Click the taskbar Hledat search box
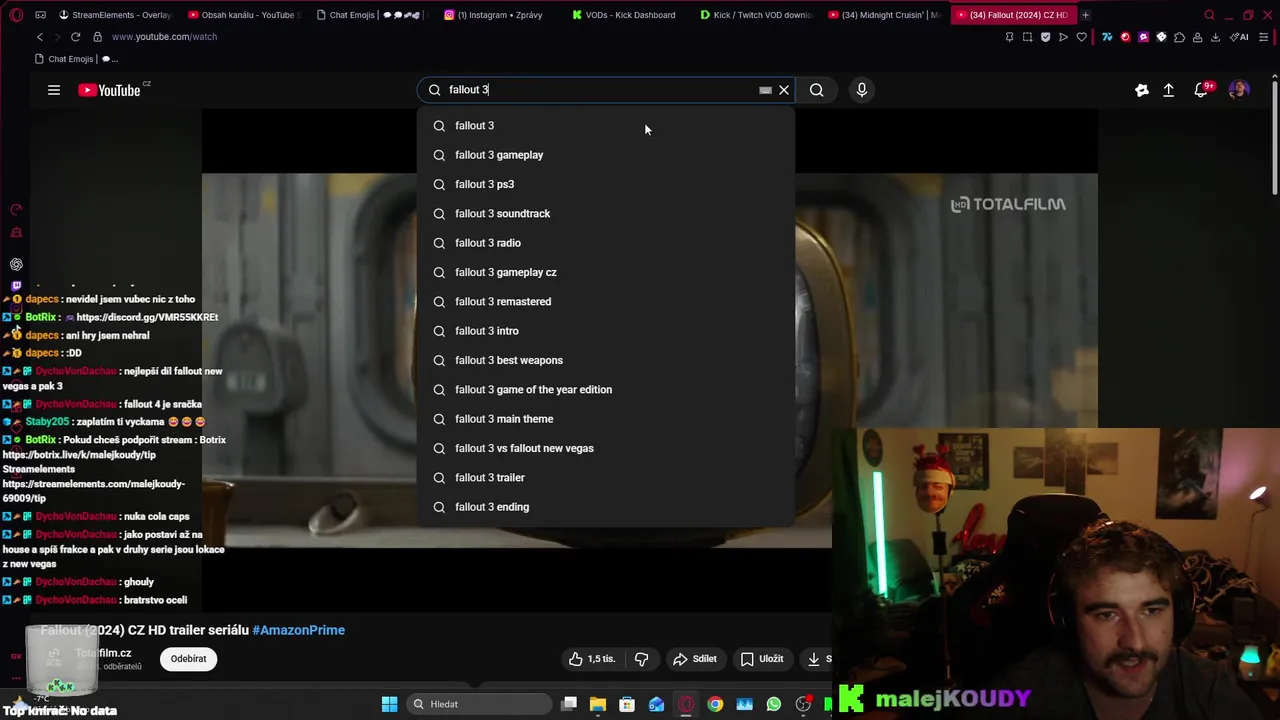Viewport: 1280px width, 720px height. pos(480,704)
